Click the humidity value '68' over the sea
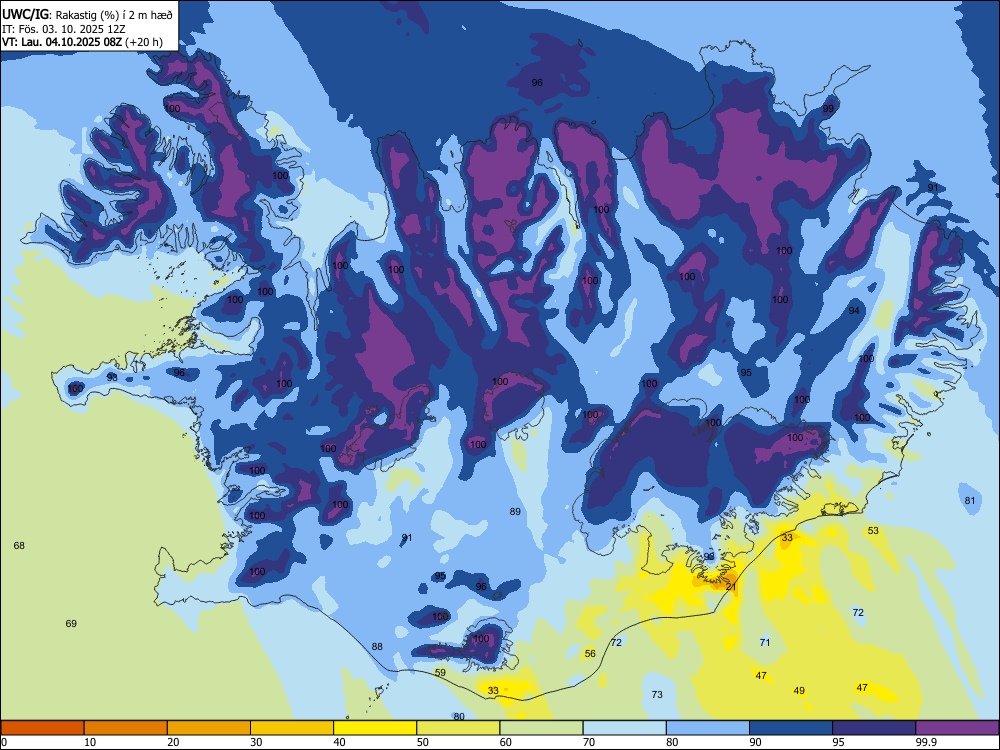Viewport: 1000px width, 750px height. pos(19,545)
